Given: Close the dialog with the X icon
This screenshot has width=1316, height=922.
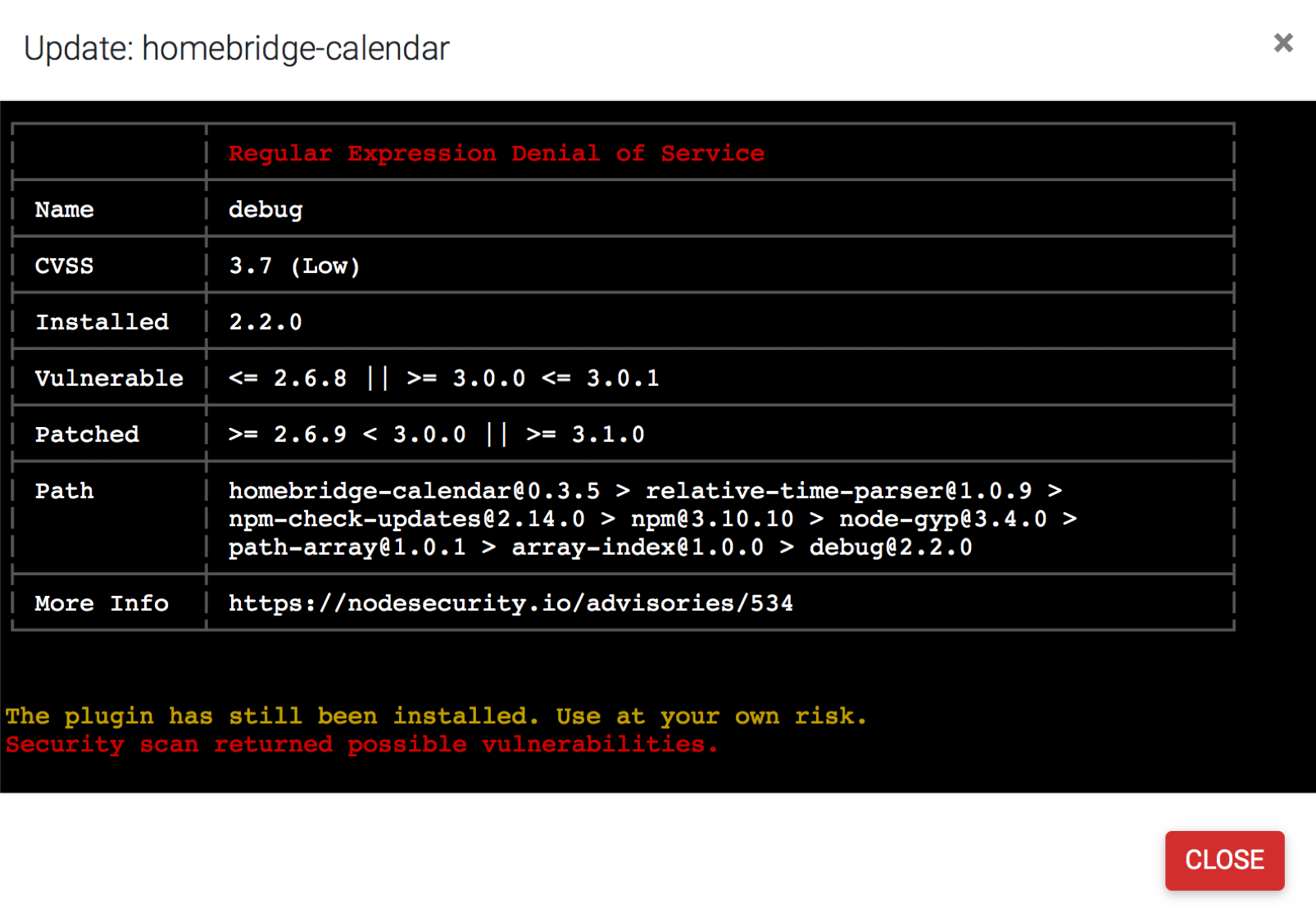Looking at the screenshot, I should (x=1282, y=43).
